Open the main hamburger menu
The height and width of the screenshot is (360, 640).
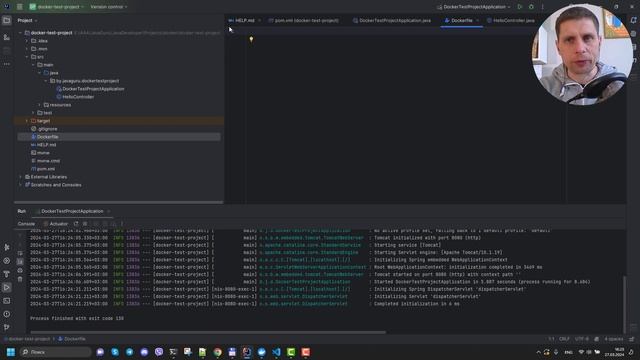[19, 7]
